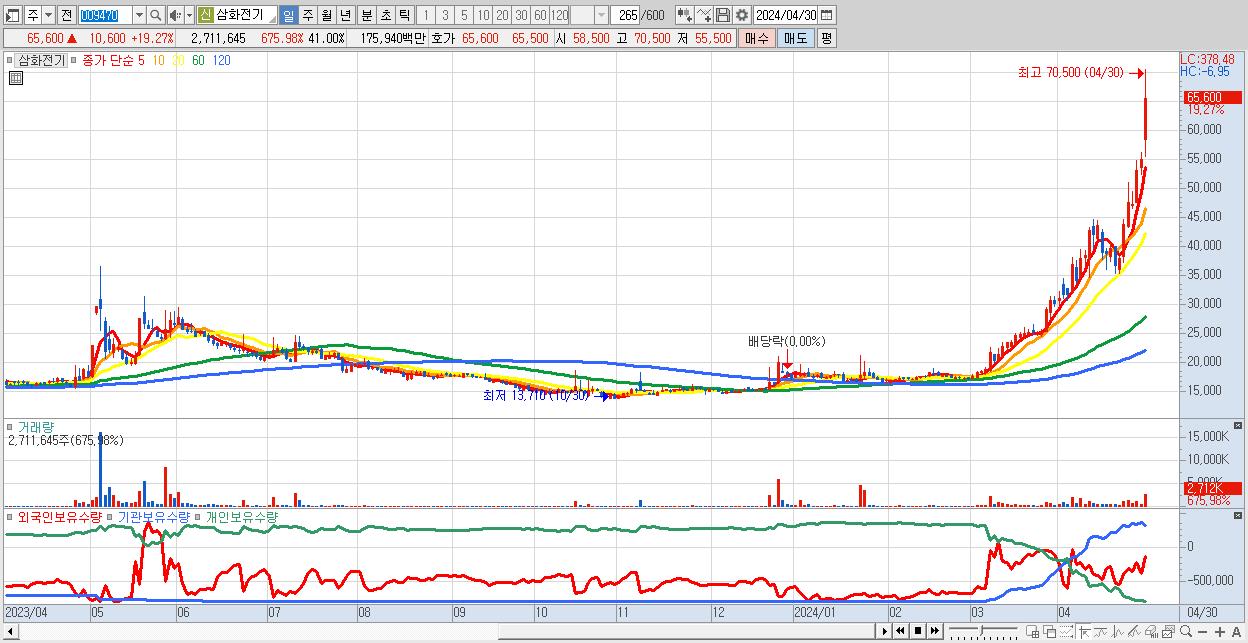Click the rewind button on the bottom bar

point(900,631)
